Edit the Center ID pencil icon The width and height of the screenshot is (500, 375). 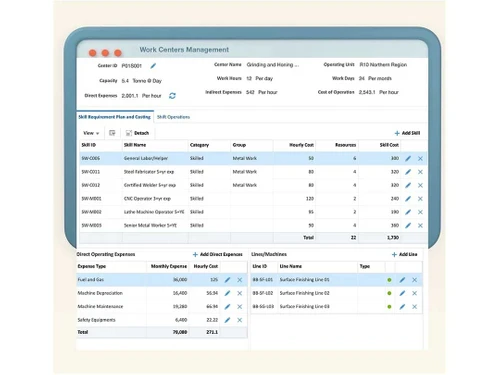[153, 66]
